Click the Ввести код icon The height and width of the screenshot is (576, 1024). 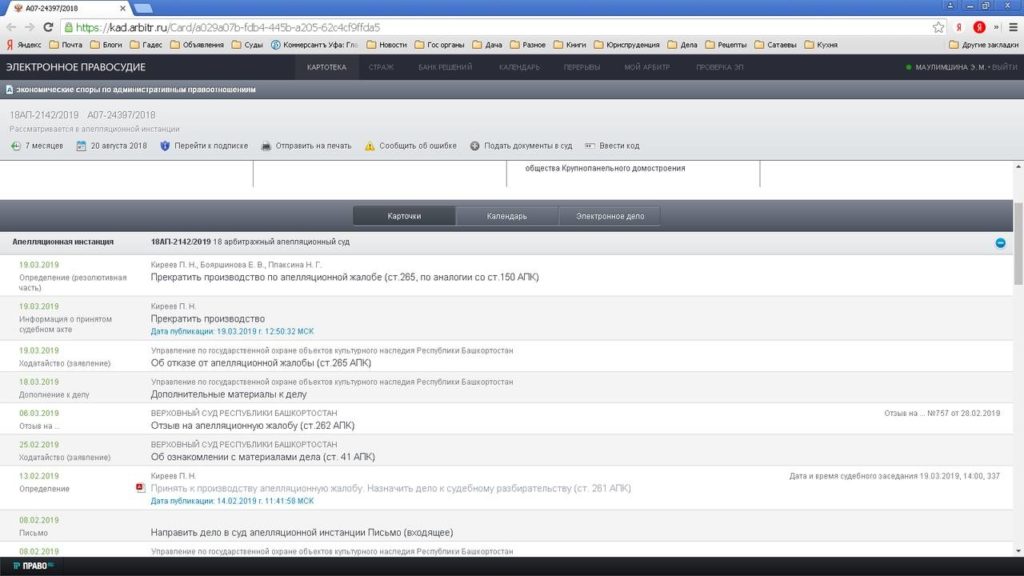[590, 146]
